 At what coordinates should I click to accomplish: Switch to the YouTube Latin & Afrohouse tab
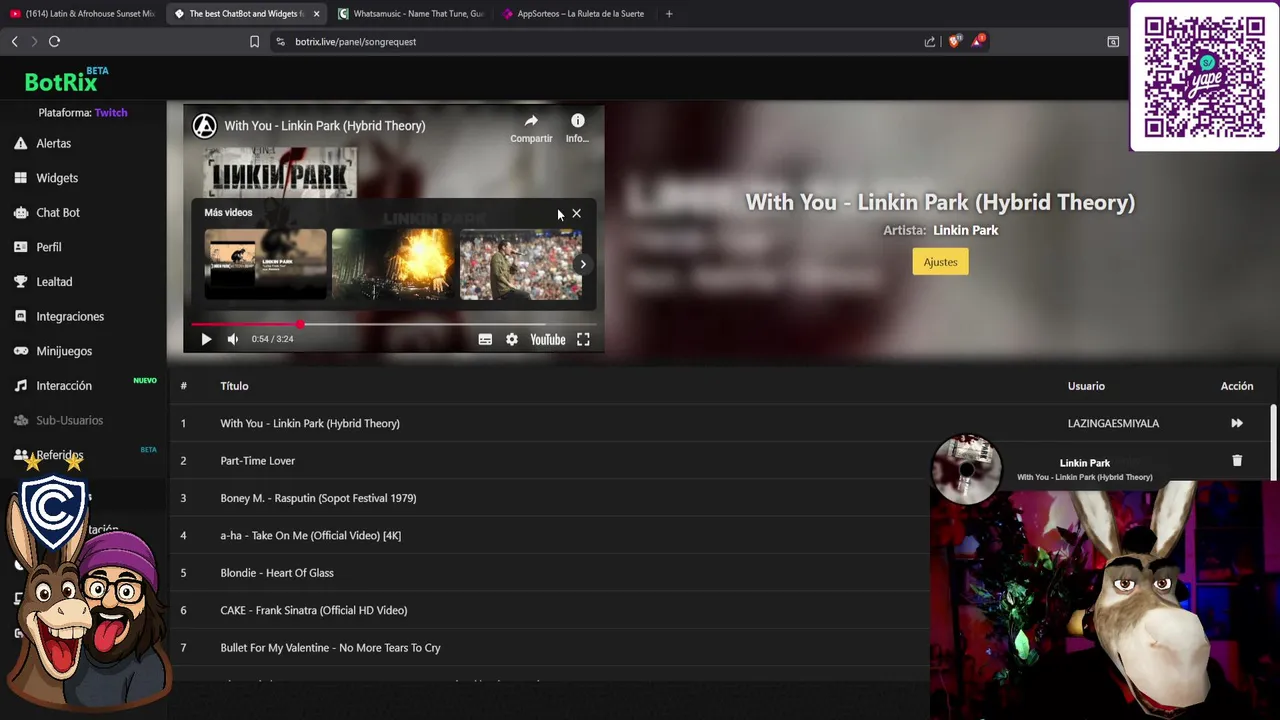tap(83, 14)
